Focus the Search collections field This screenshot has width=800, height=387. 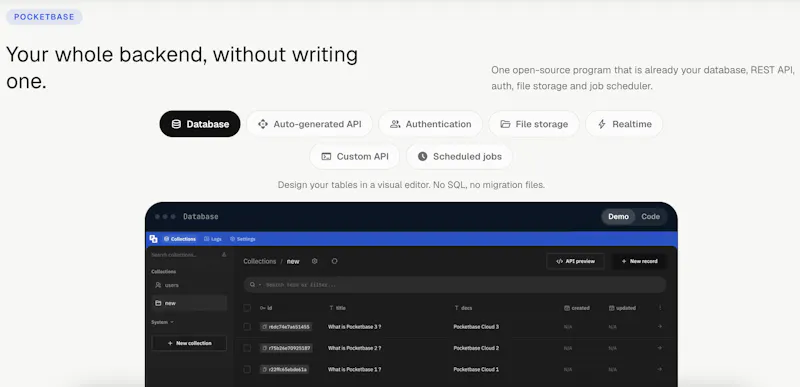(x=185, y=254)
